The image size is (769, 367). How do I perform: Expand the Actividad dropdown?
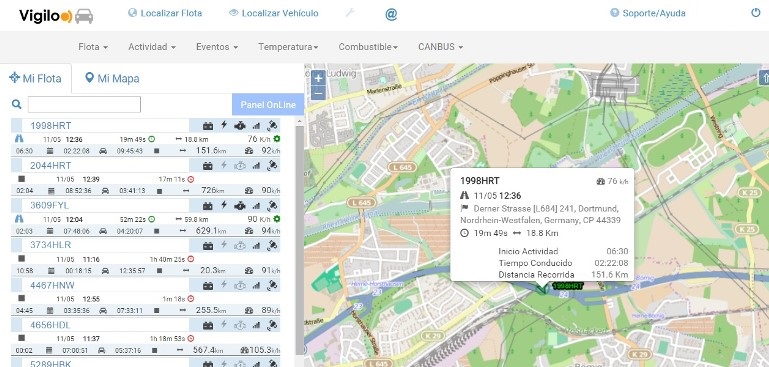click(152, 47)
